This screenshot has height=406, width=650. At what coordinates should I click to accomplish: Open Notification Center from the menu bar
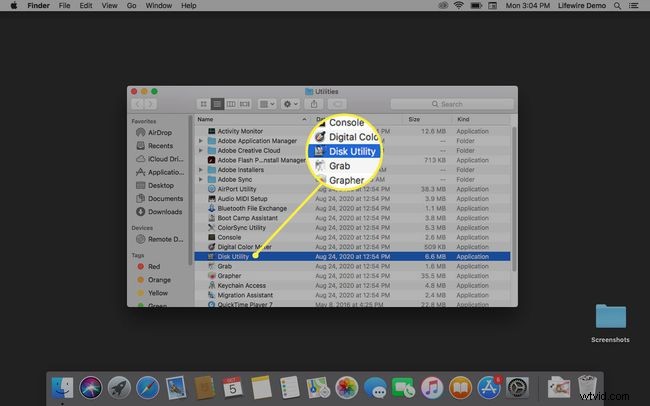634,5
